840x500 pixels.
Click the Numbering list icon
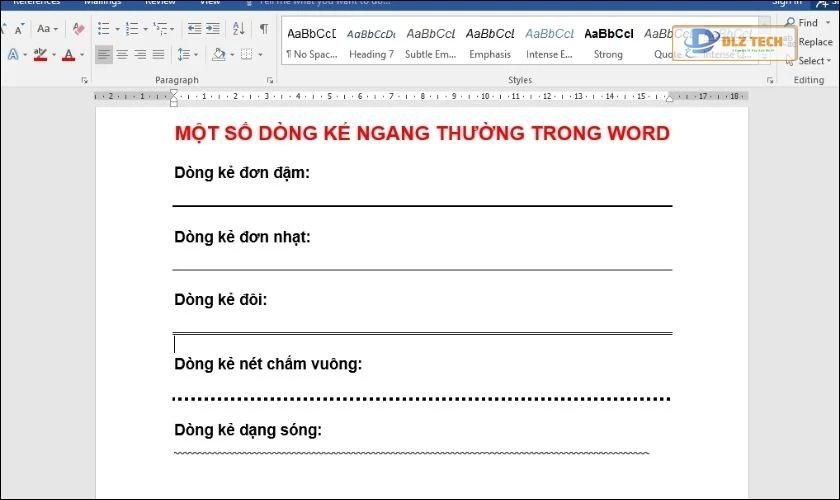(x=131, y=29)
